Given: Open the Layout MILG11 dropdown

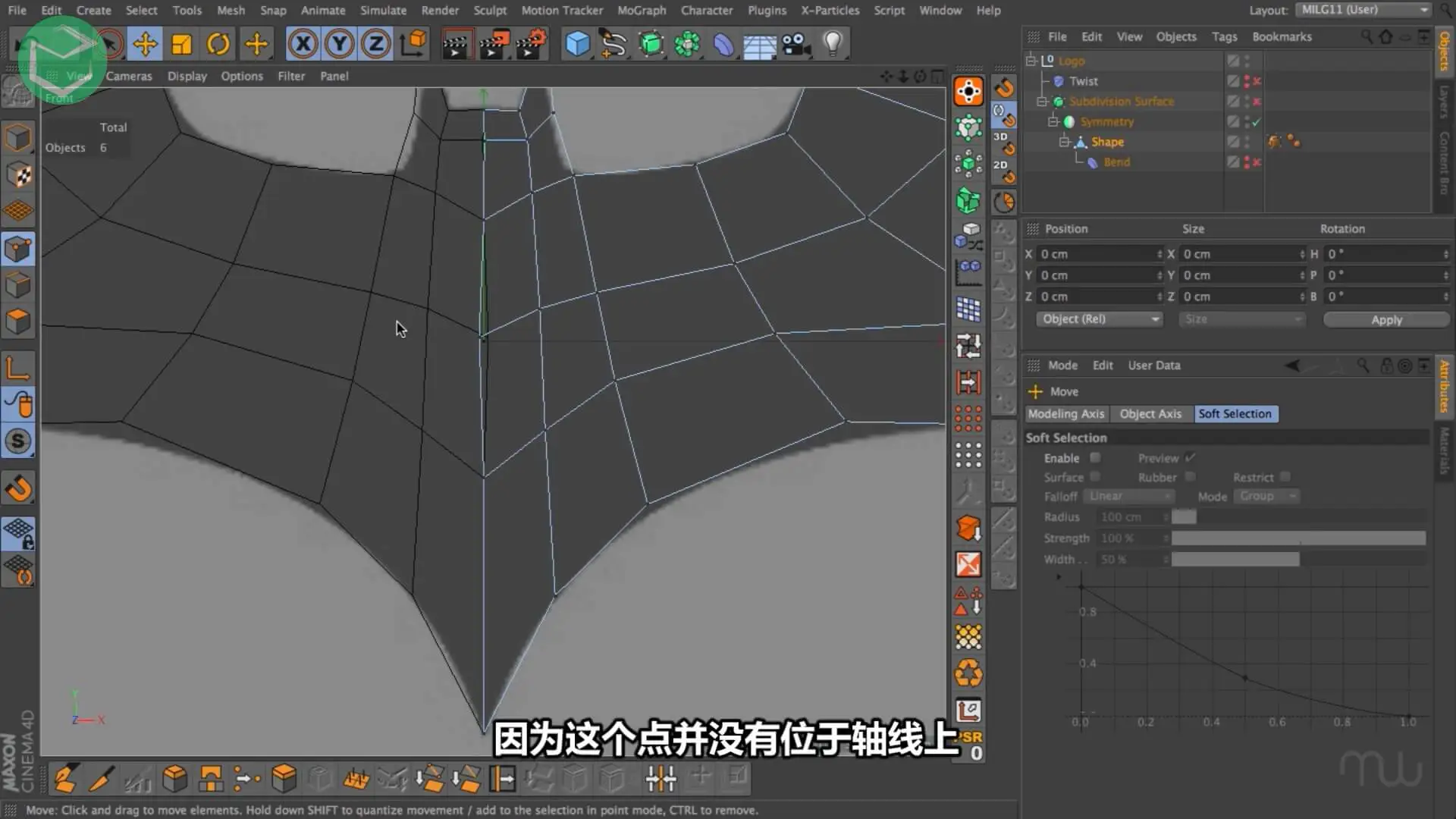Looking at the screenshot, I should click(x=1364, y=10).
